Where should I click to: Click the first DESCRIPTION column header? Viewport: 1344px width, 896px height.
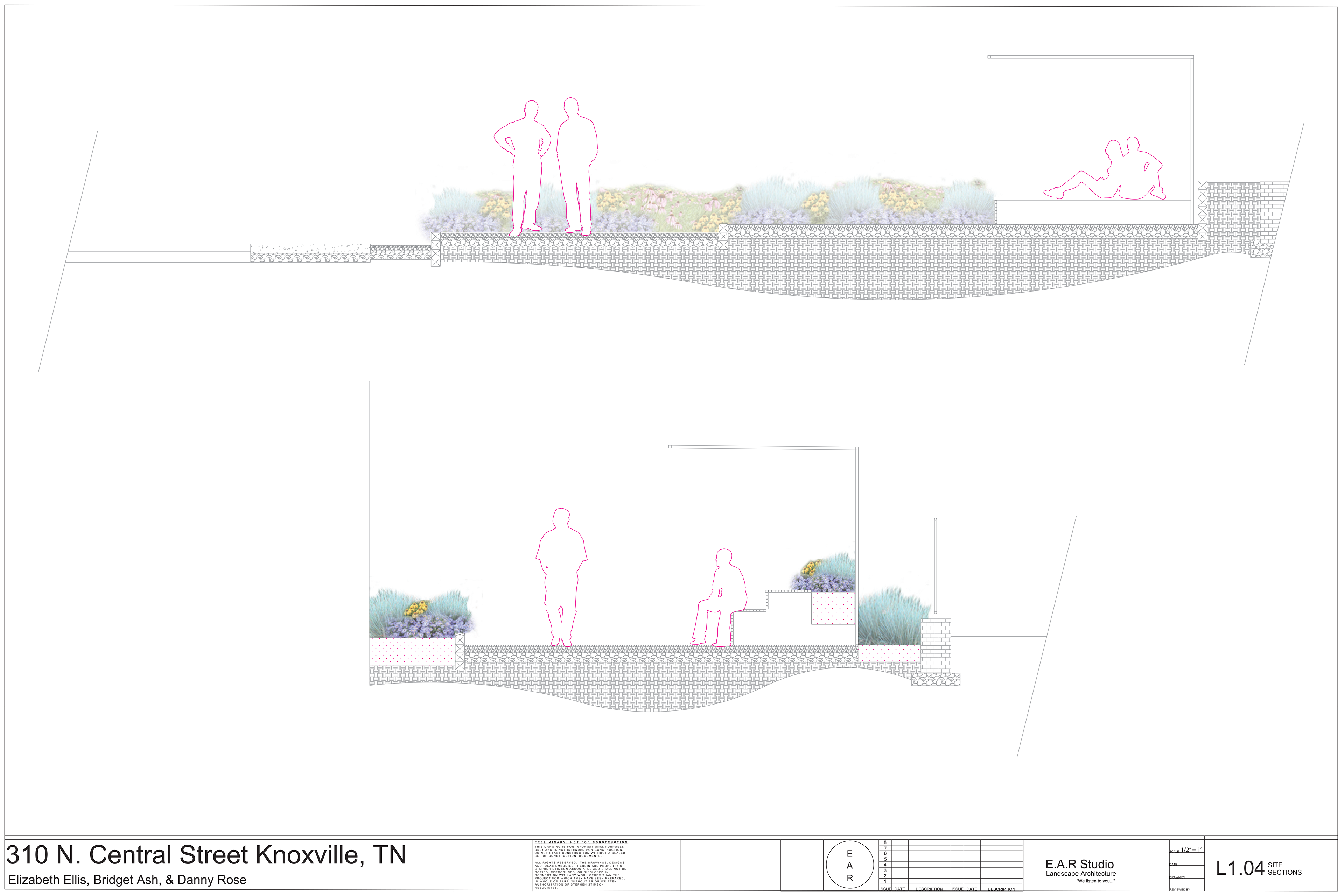pyautogui.click(x=929, y=889)
